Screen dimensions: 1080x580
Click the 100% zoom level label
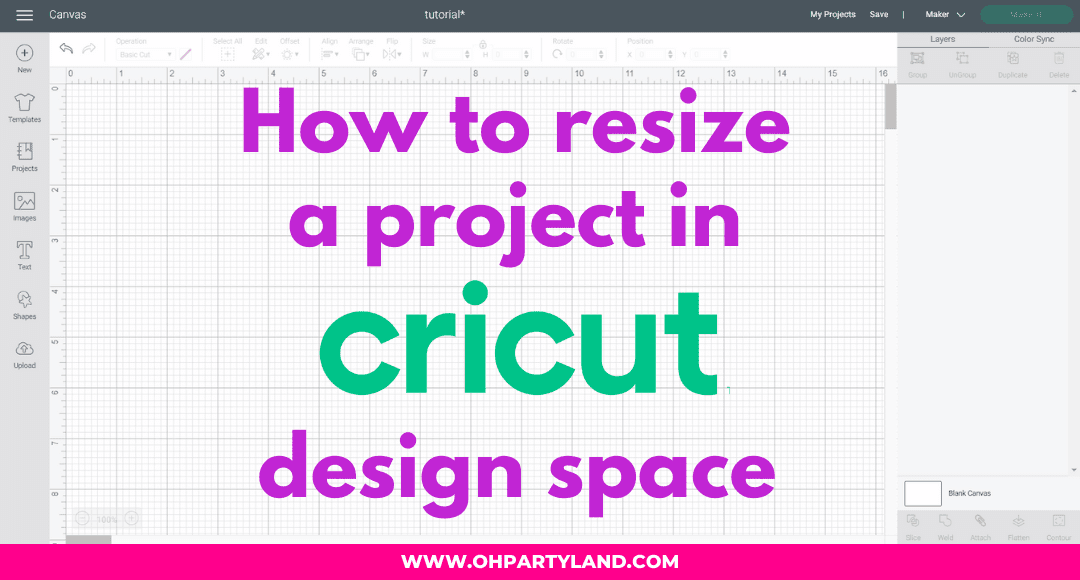pyautogui.click(x=107, y=519)
